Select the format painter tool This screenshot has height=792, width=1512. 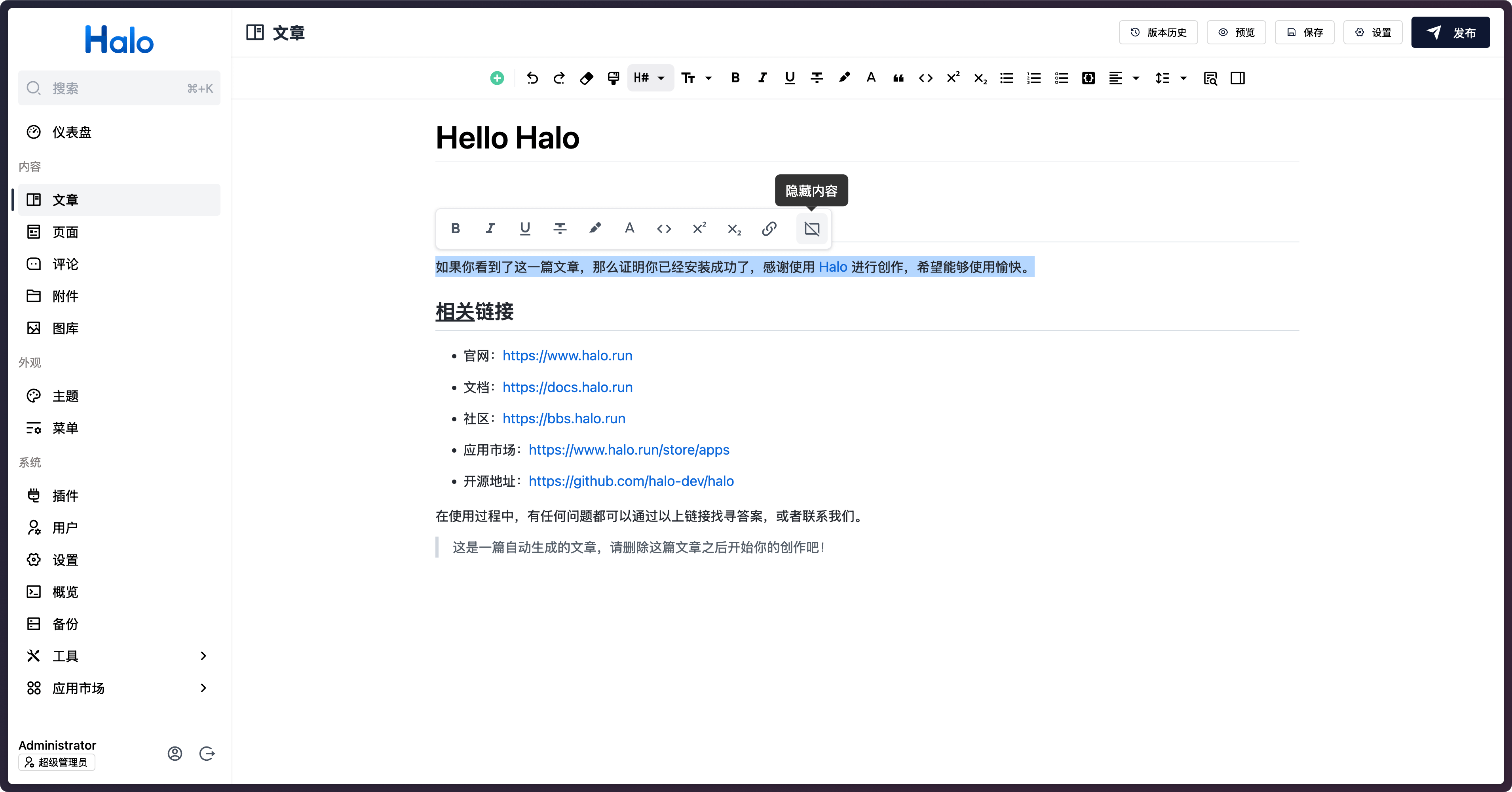614,78
